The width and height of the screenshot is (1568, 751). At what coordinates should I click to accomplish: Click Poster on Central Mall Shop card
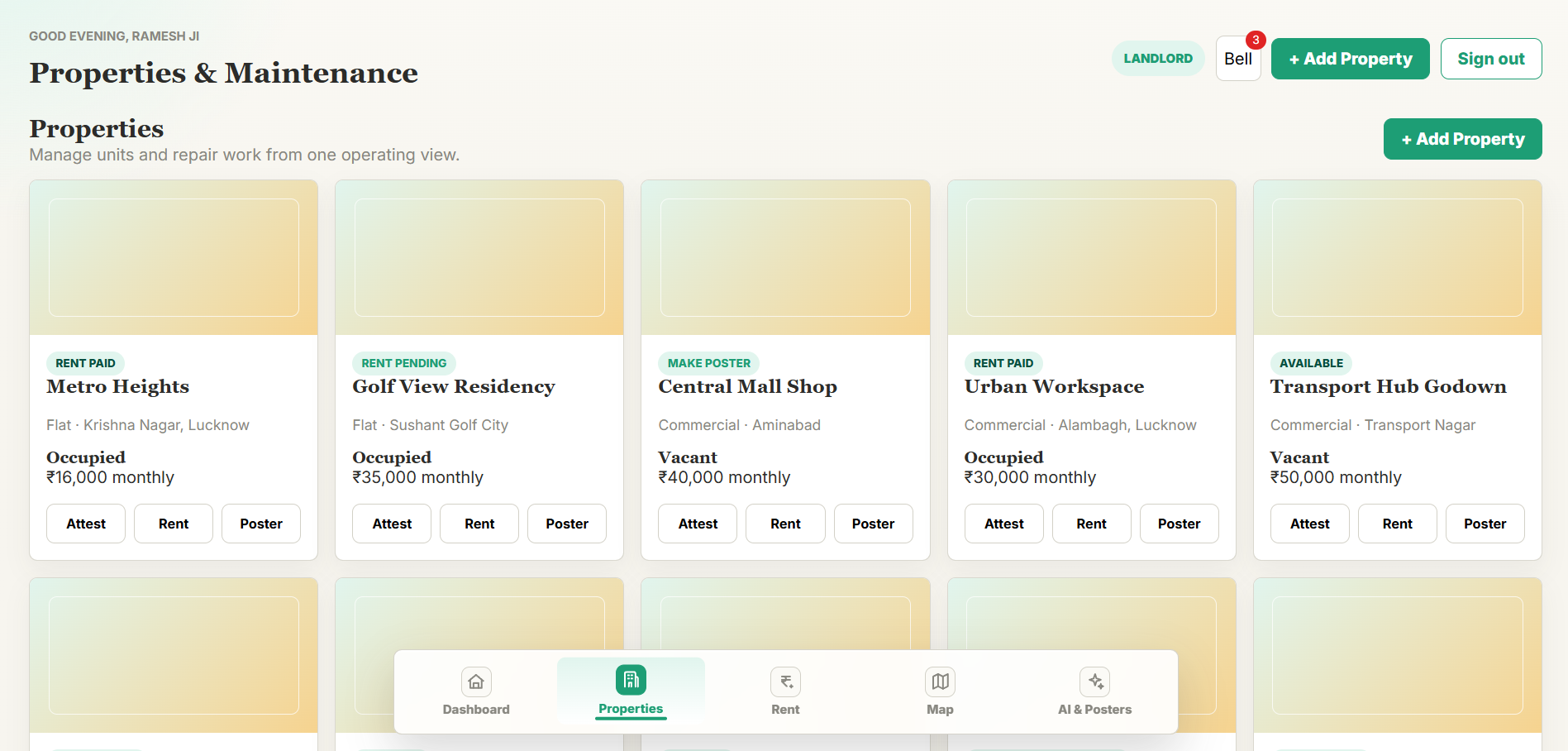tap(874, 524)
